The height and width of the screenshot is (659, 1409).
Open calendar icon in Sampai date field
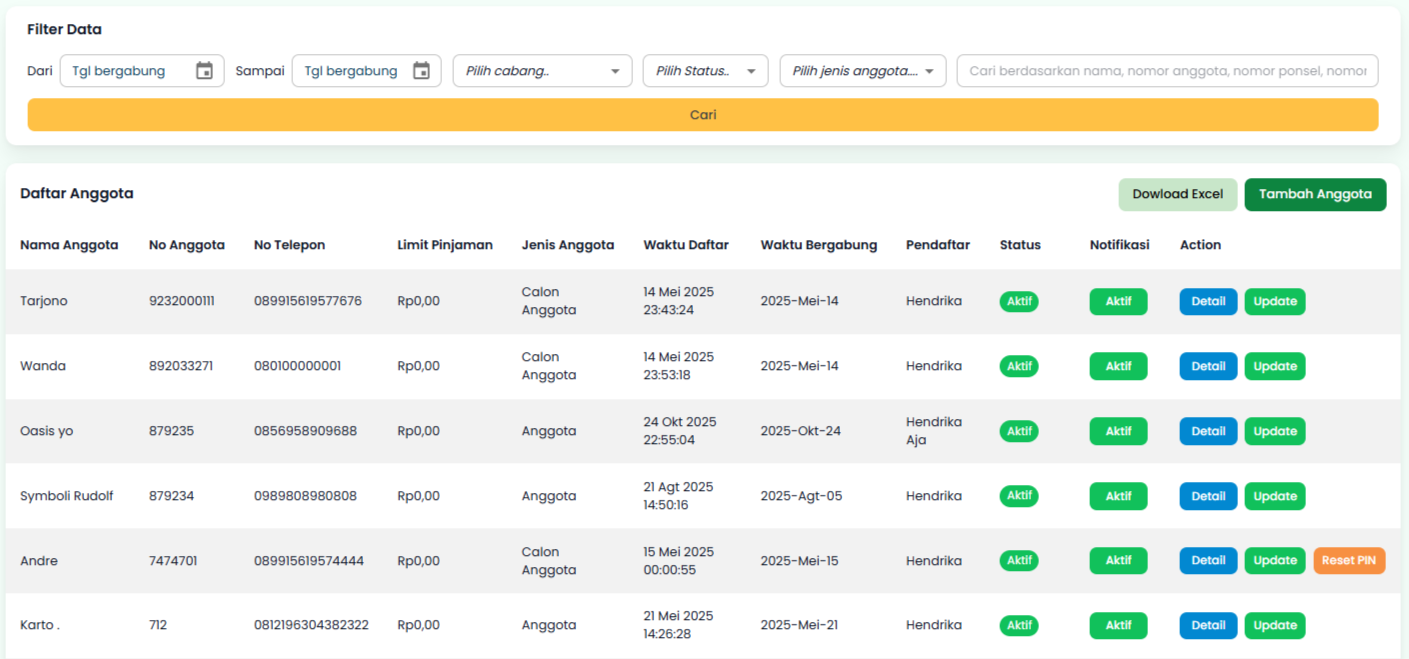421,71
